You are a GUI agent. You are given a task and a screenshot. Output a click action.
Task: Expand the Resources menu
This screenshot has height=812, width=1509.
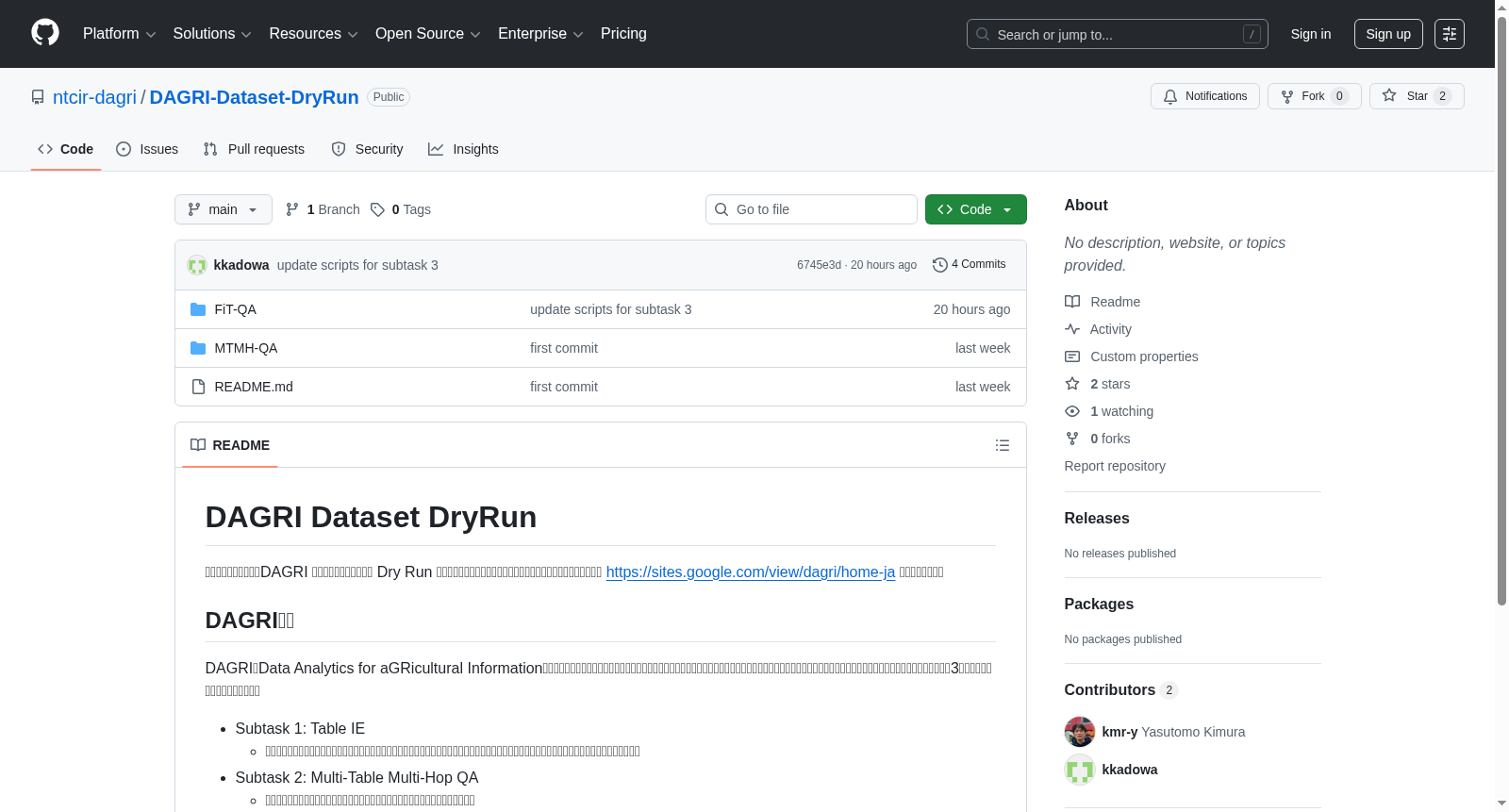pos(313,34)
